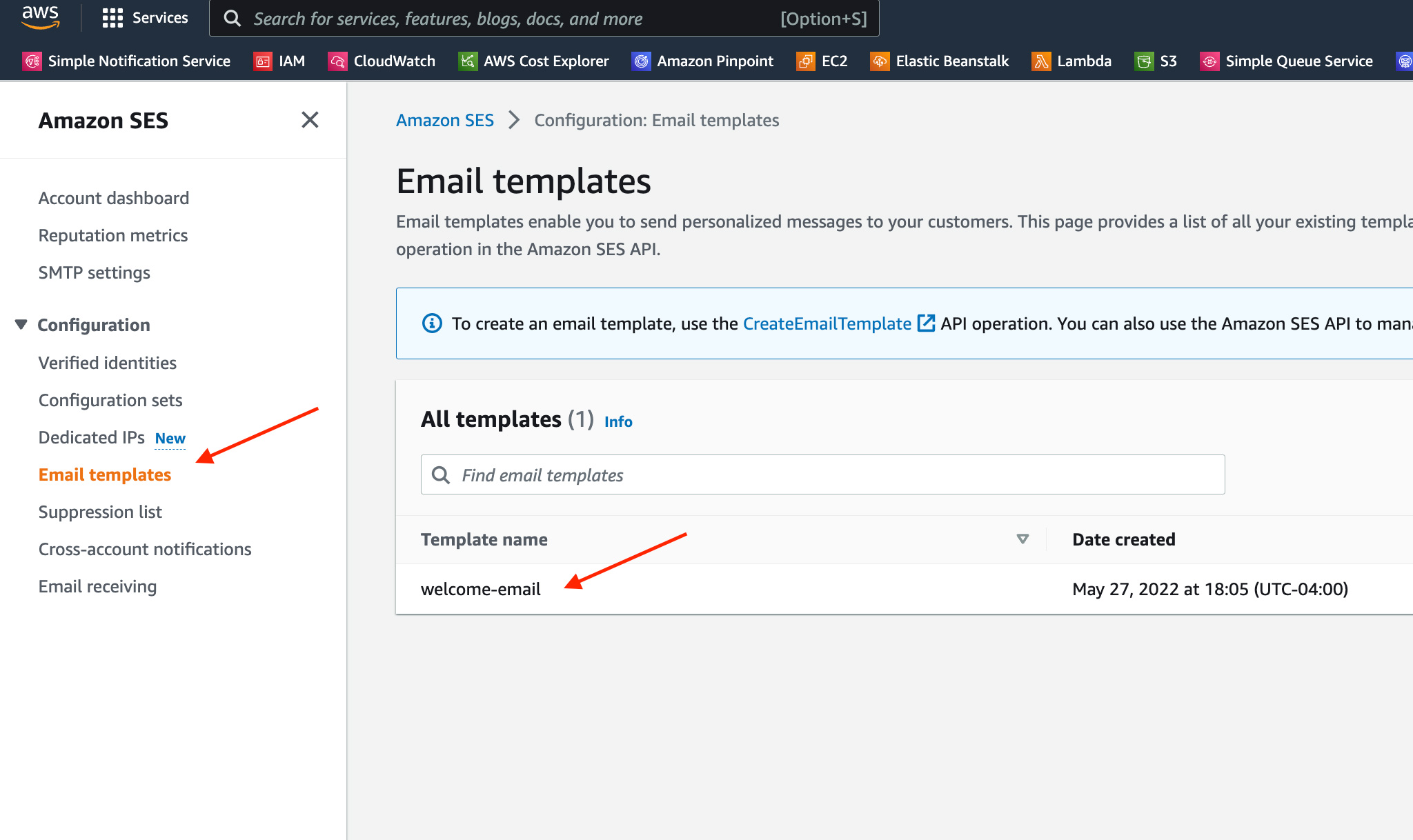The height and width of the screenshot is (840, 1413).
Task: Open the Amazon Pinpoint icon
Action: [641, 61]
